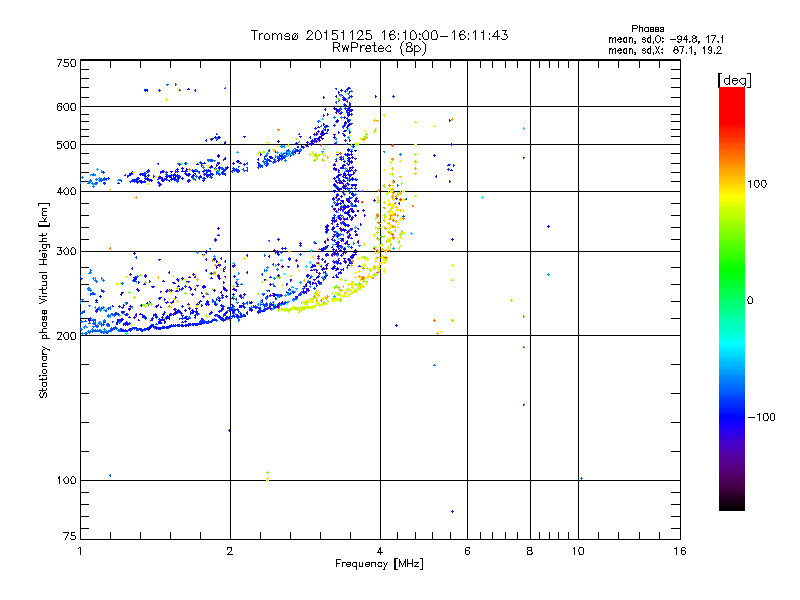Viewport: 800px width, 600px height.
Task: Click the x-axis label '10'
Action: 578,551
